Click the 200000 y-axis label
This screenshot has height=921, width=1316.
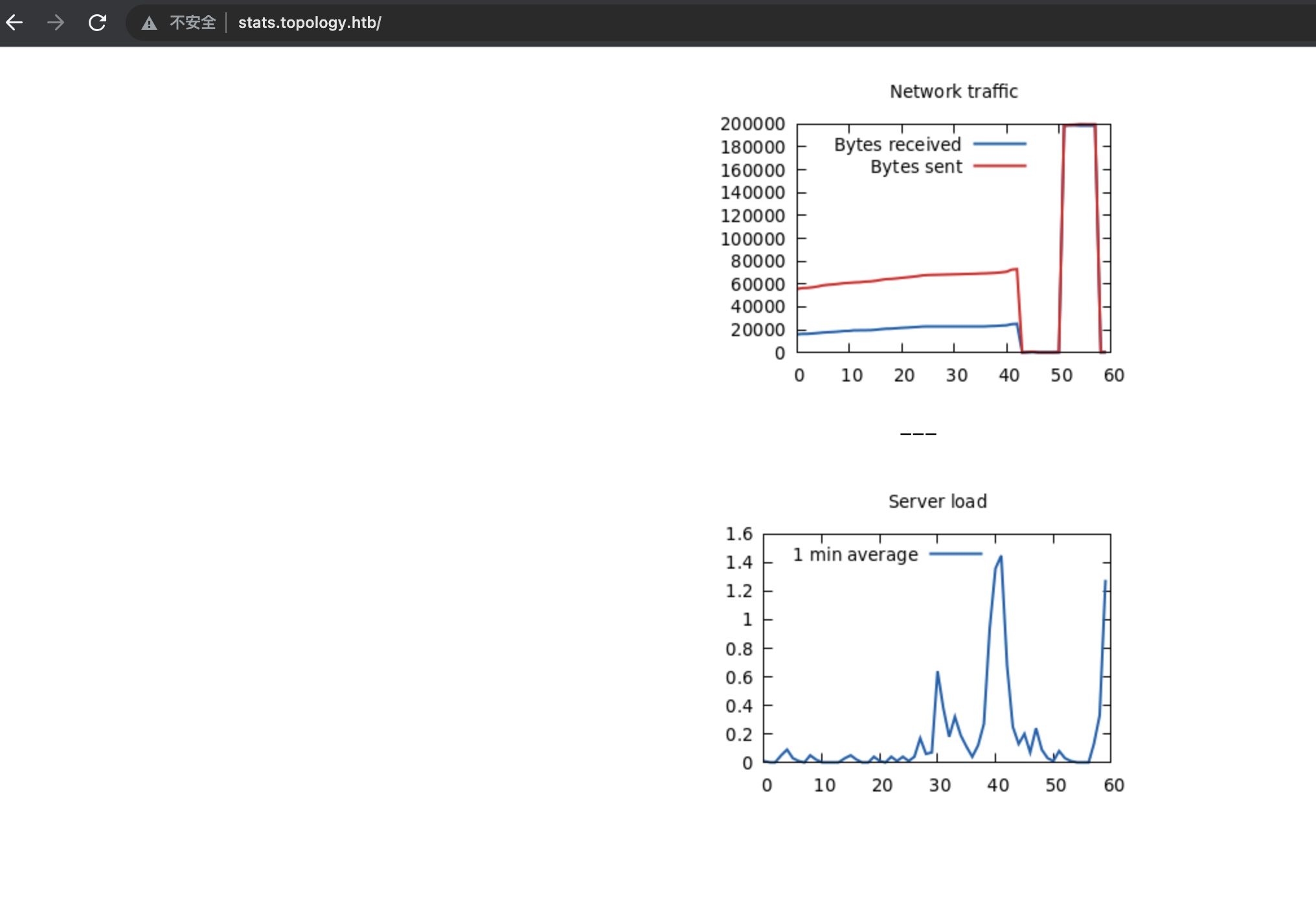pyautogui.click(x=753, y=124)
